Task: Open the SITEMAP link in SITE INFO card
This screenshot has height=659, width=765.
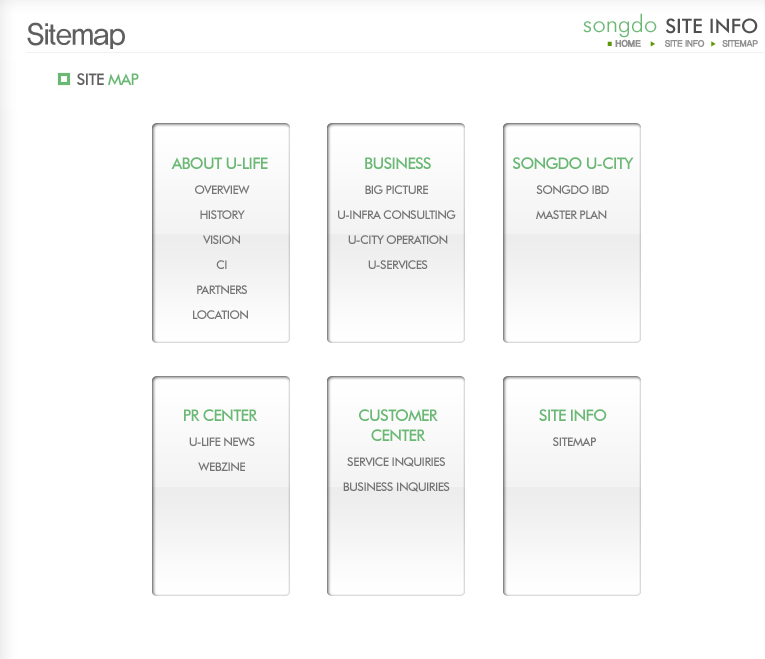Action: click(x=574, y=442)
